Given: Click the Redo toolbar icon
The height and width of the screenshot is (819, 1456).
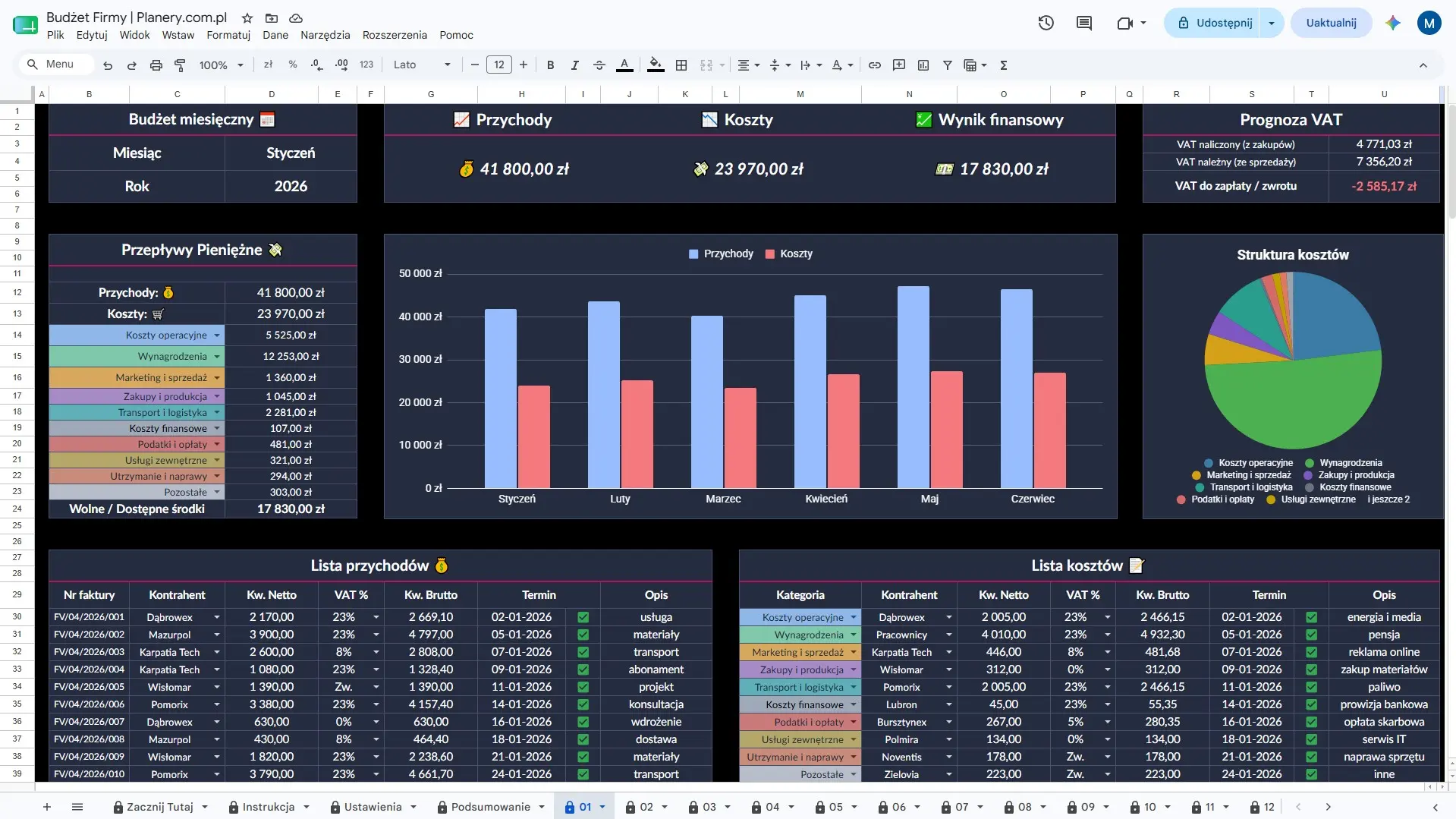Looking at the screenshot, I should point(132,65).
